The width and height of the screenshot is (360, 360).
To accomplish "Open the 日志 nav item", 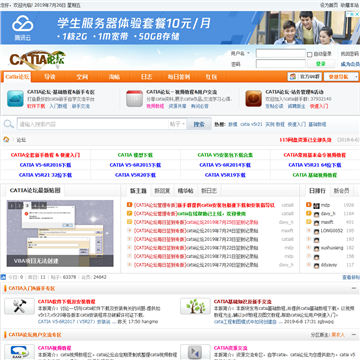I will point(146,77).
